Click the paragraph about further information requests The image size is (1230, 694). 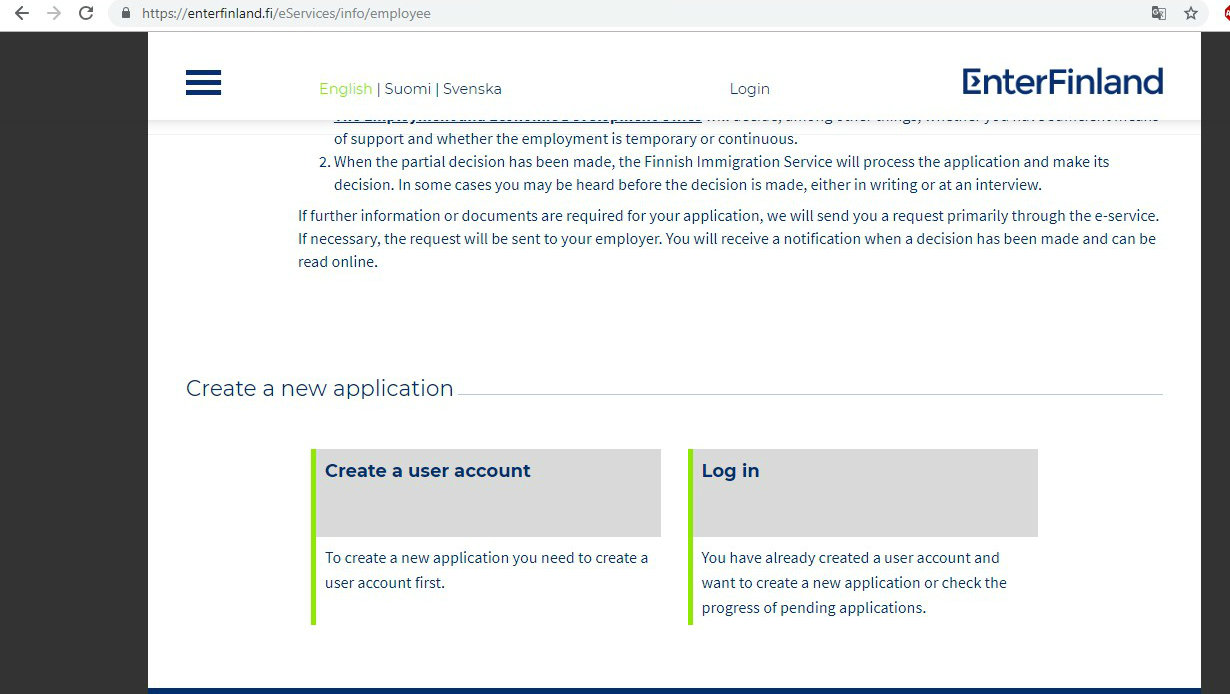(x=727, y=239)
